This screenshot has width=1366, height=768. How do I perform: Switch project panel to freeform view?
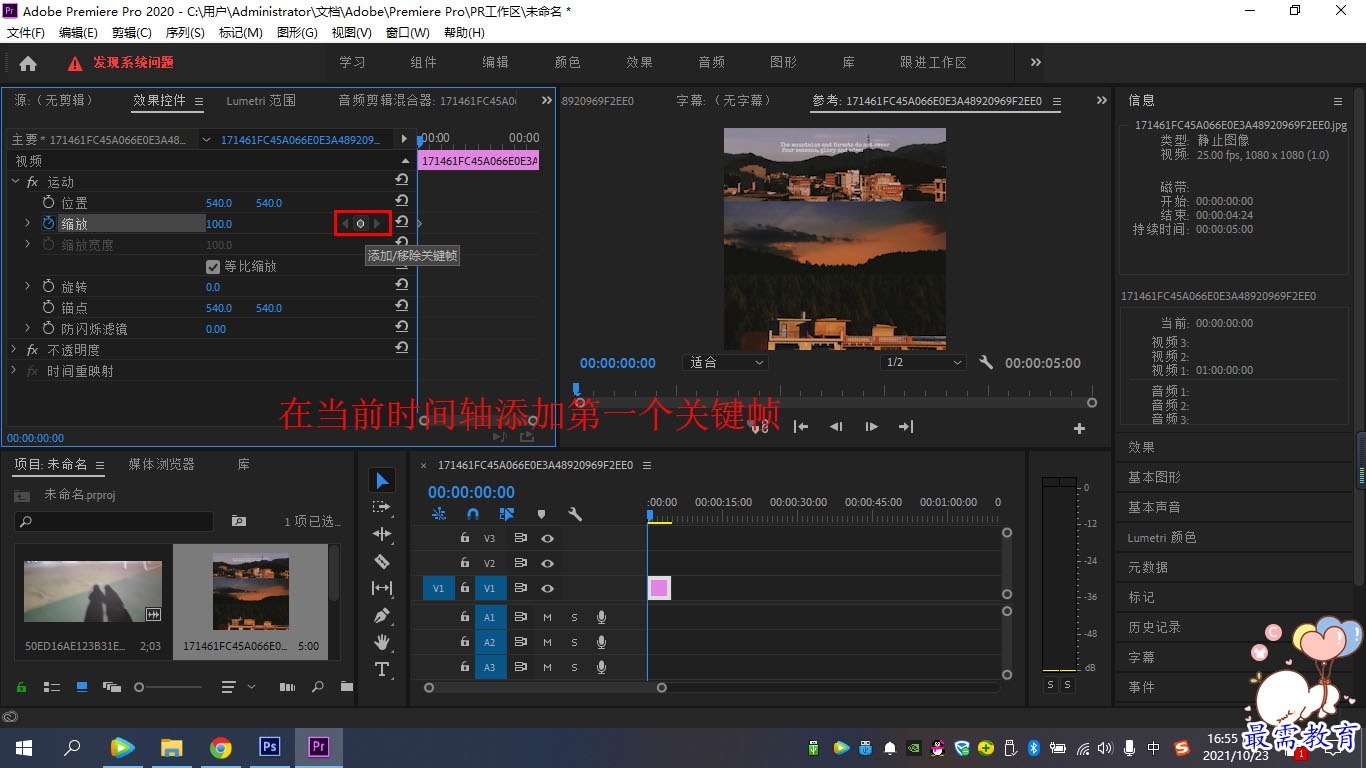pyautogui.click(x=112, y=687)
